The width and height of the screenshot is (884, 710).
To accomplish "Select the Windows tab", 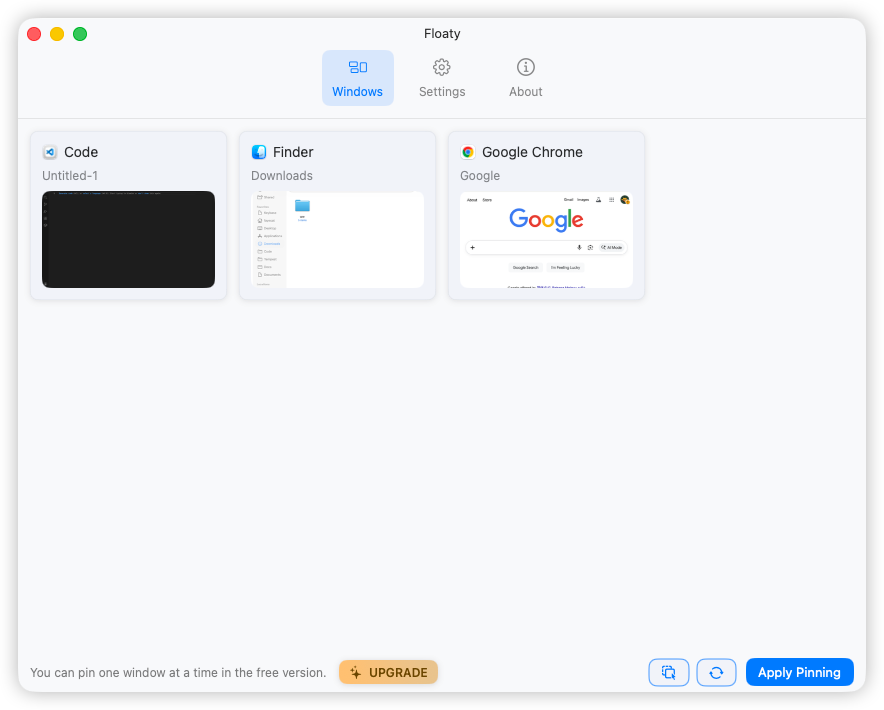I will 357,78.
